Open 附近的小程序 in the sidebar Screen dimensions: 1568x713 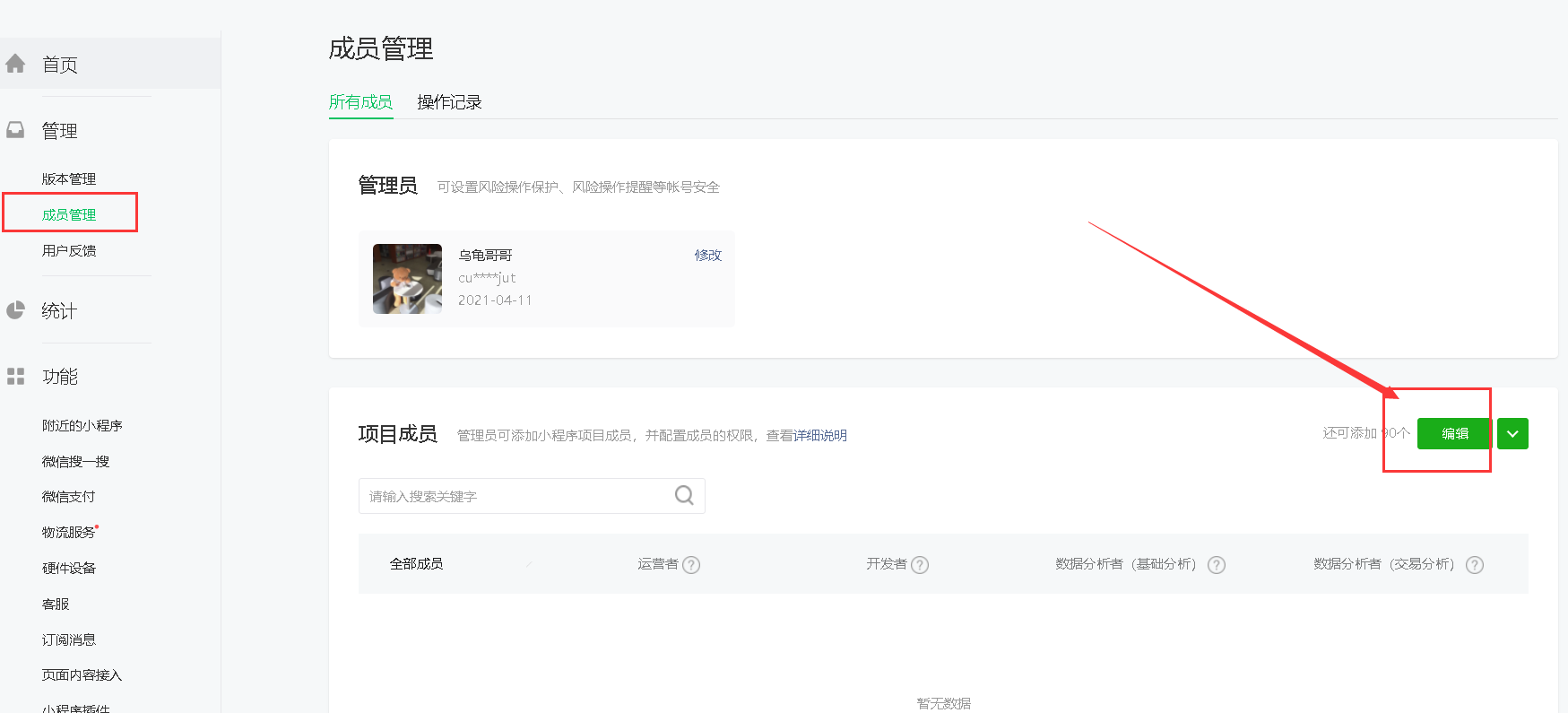tap(82, 425)
